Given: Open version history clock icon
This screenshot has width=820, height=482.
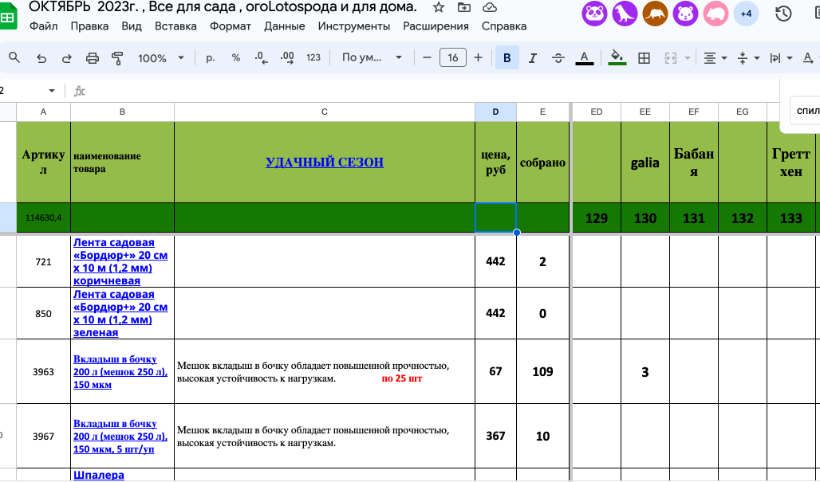Looking at the screenshot, I should 783,14.
